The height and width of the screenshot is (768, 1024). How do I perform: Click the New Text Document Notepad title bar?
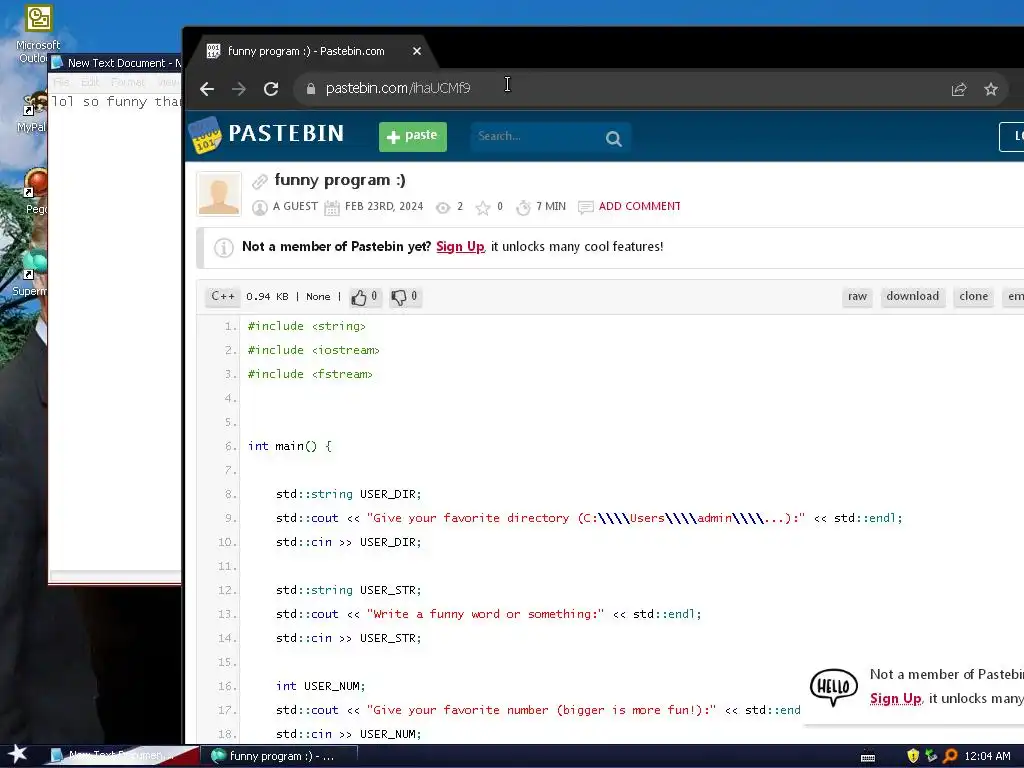(116, 63)
